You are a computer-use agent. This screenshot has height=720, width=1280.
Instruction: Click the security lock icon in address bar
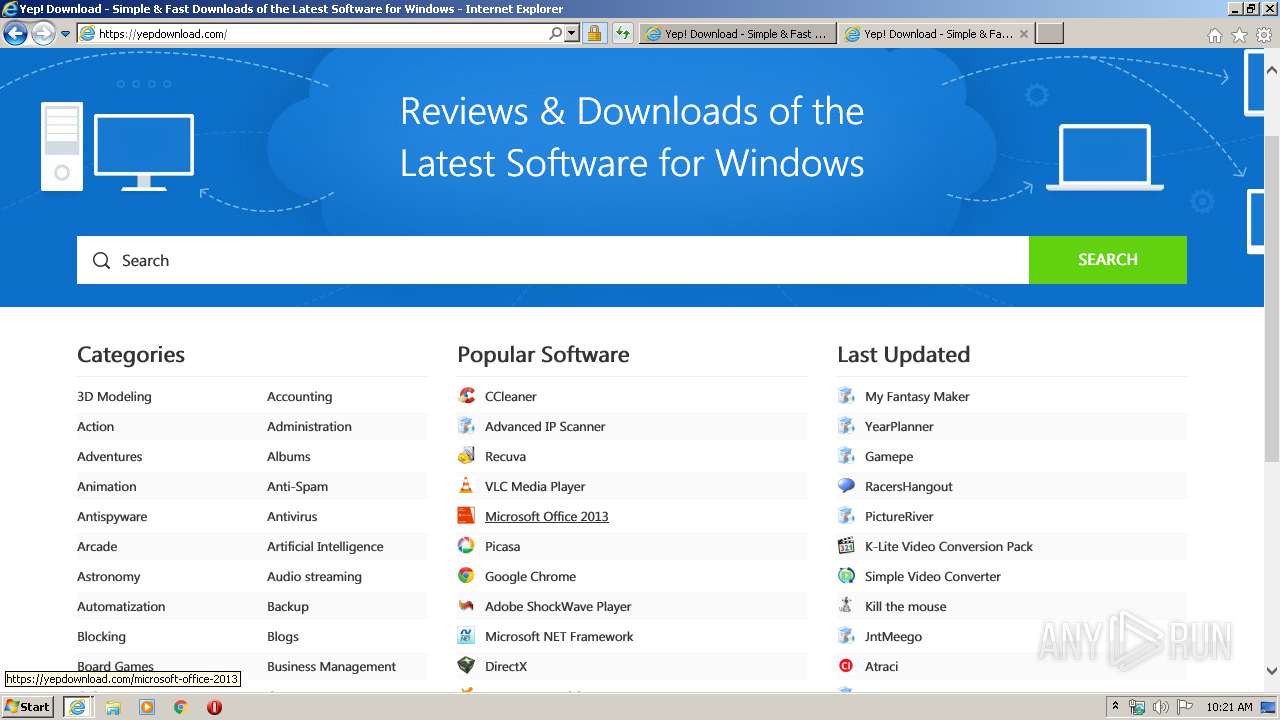tap(594, 33)
